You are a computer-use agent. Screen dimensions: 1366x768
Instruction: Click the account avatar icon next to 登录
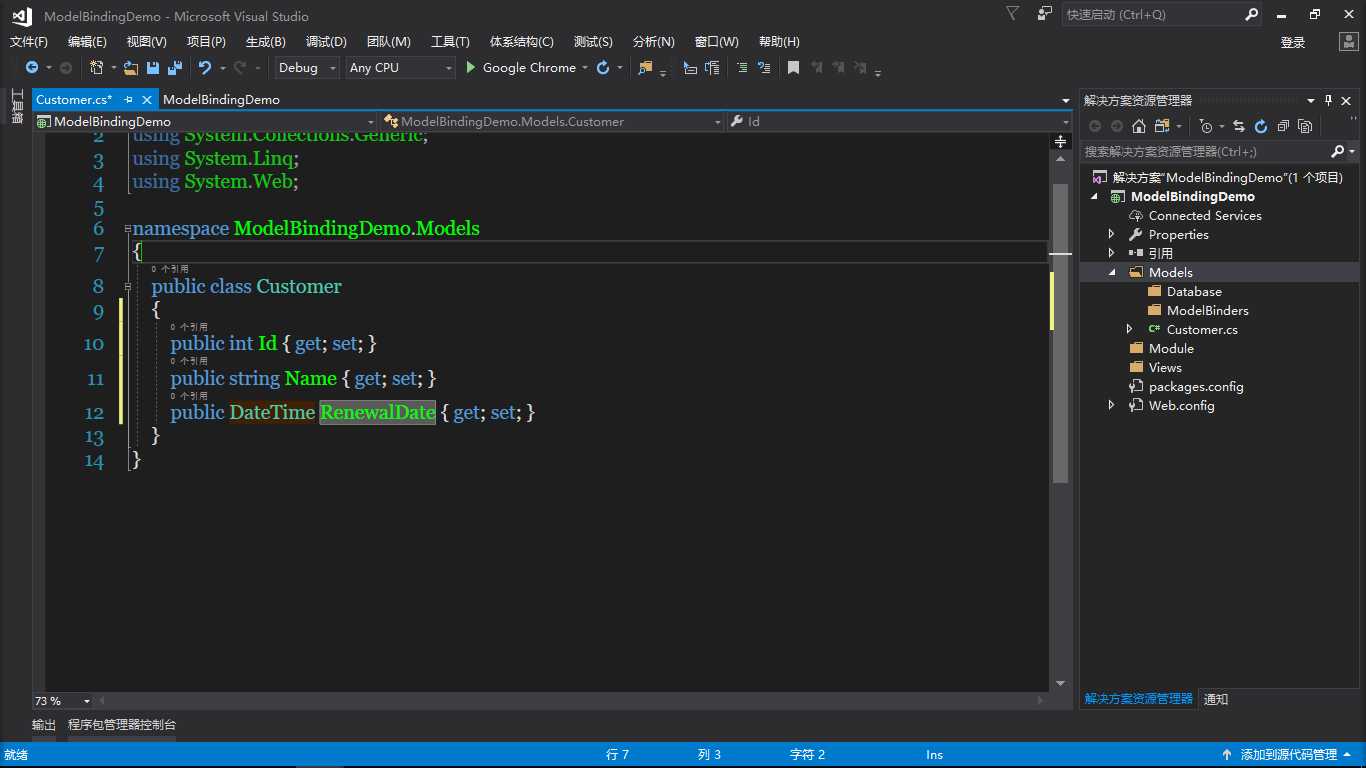tap(1349, 42)
